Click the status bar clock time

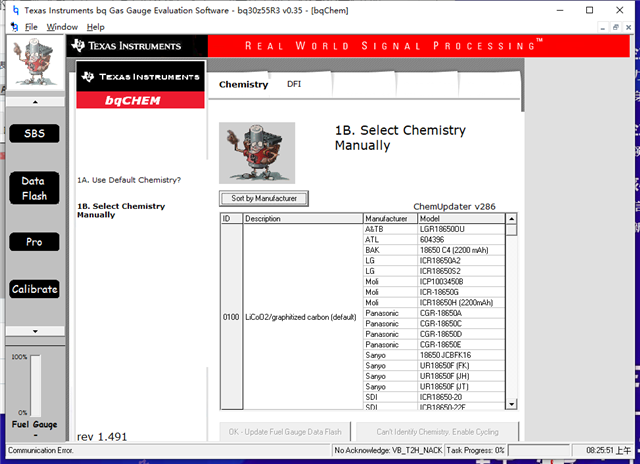point(609,451)
